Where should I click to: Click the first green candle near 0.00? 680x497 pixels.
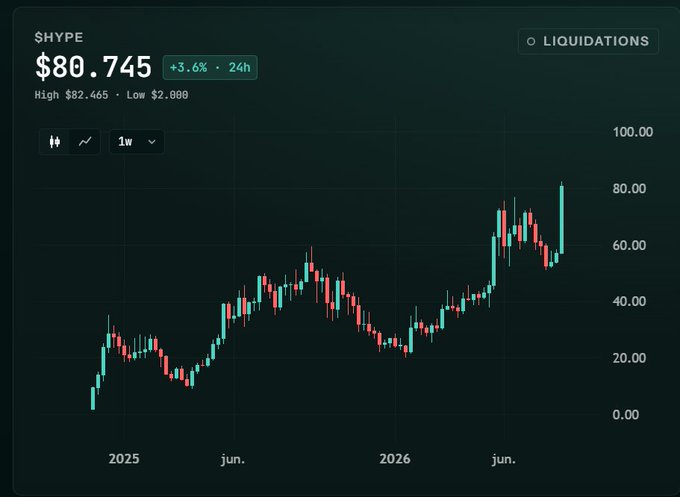click(x=93, y=398)
